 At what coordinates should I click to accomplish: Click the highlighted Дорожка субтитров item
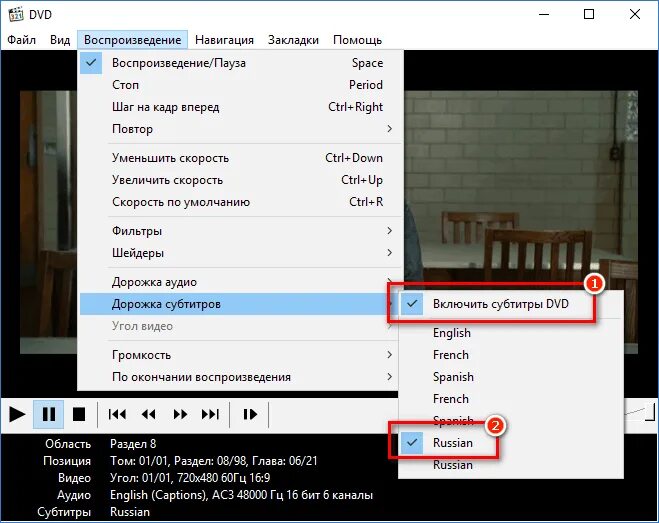[240, 304]
